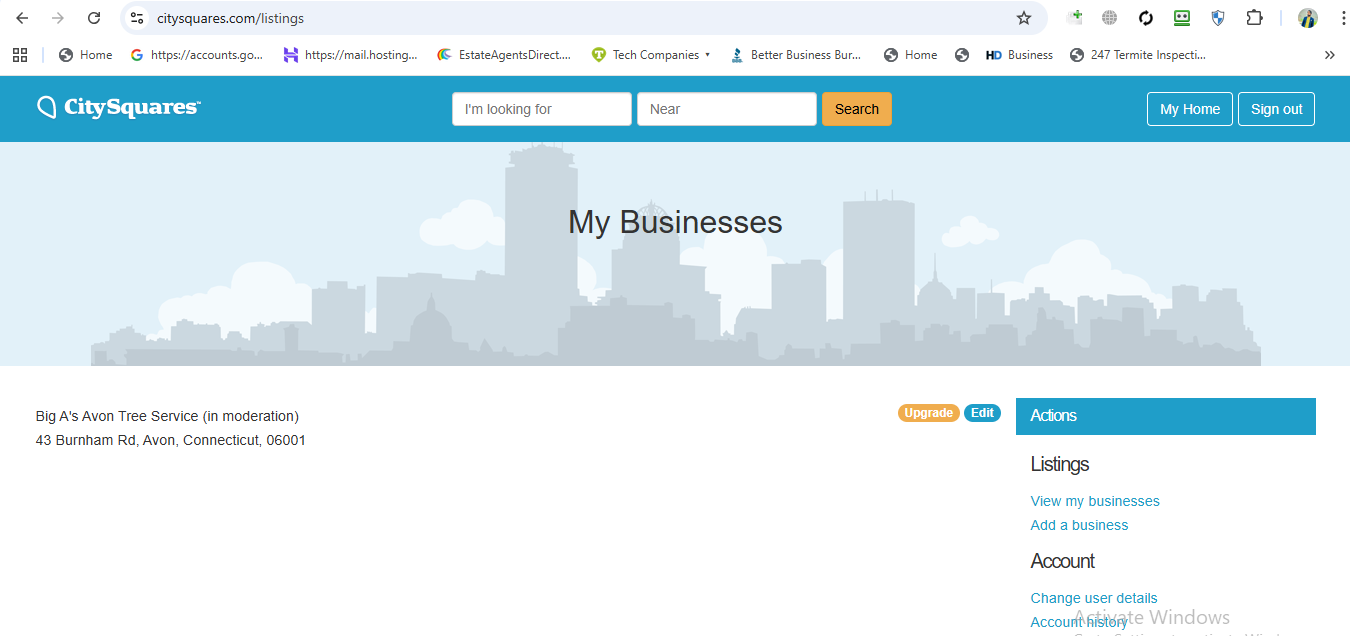Screen dimensions: 1350x636
Task: Open the browser Extensions puzzle icon
Action: coord(1254,18)
